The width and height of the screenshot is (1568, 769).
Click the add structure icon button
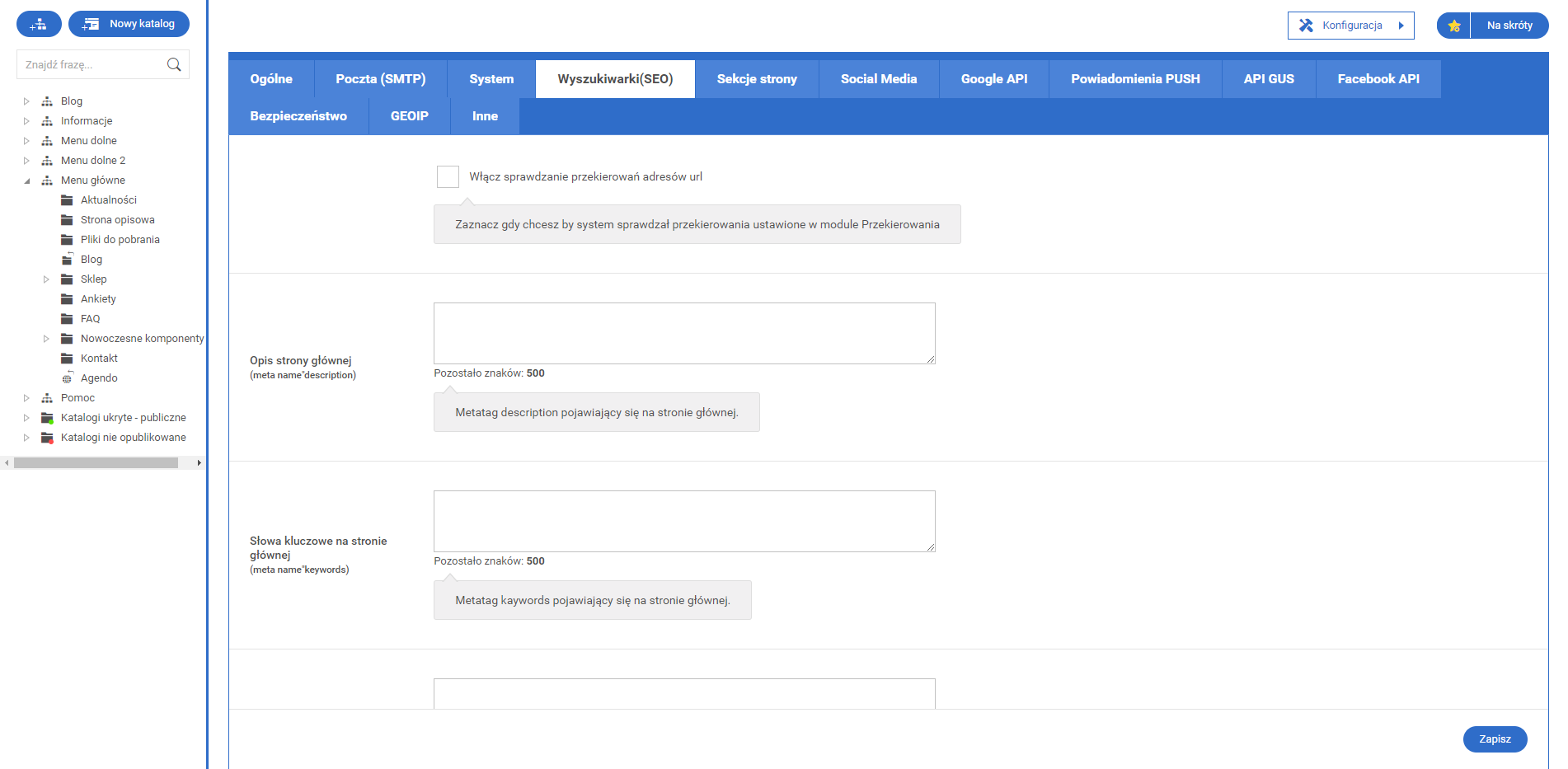click(x=39, y=24)
